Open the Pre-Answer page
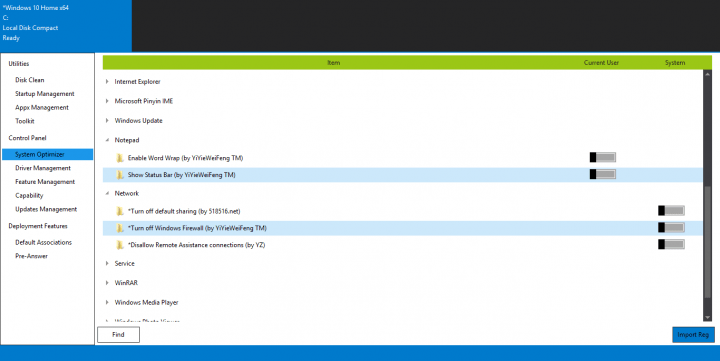 point(31,256)
